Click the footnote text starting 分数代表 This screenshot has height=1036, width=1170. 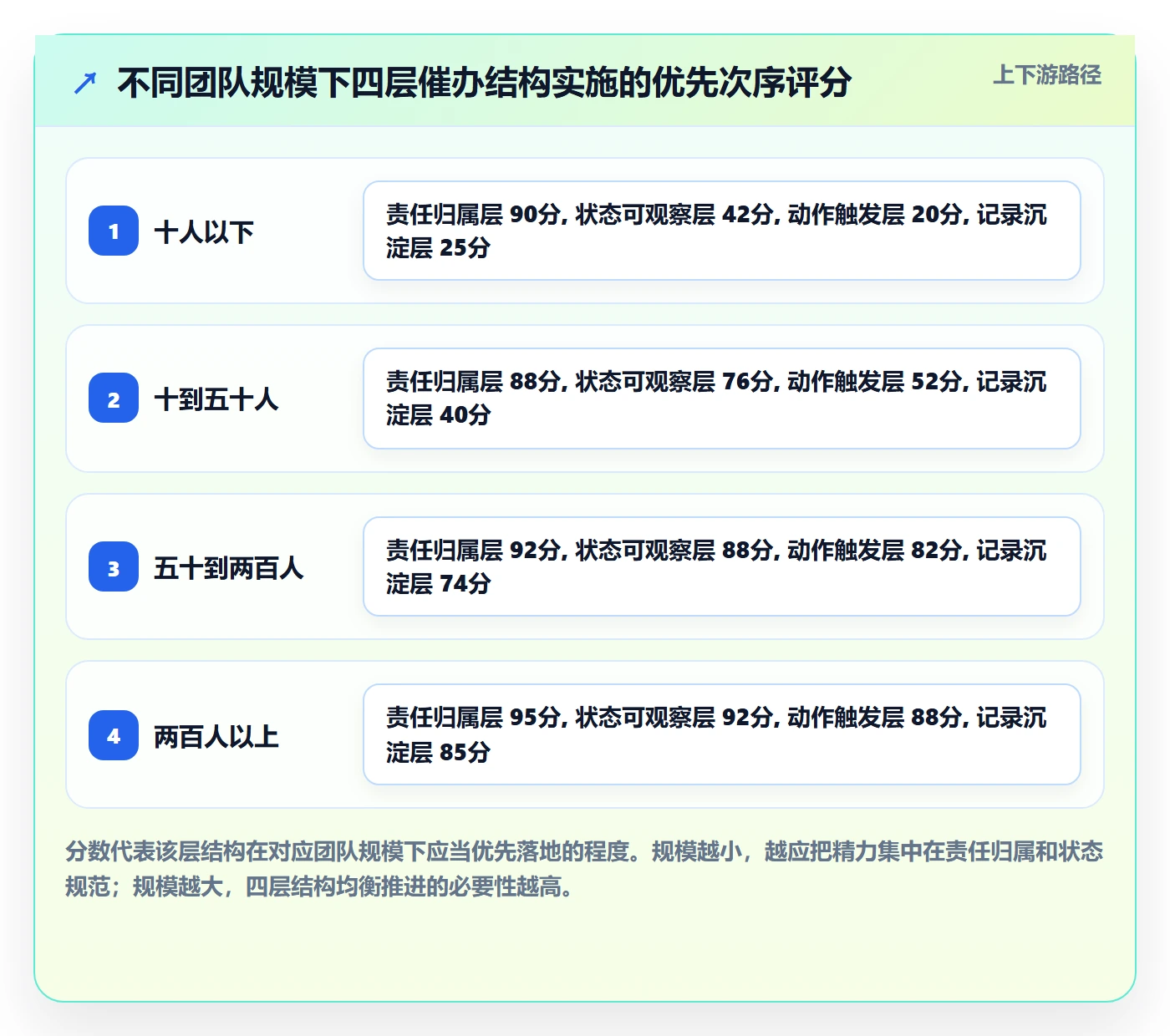tap(584, 869)
